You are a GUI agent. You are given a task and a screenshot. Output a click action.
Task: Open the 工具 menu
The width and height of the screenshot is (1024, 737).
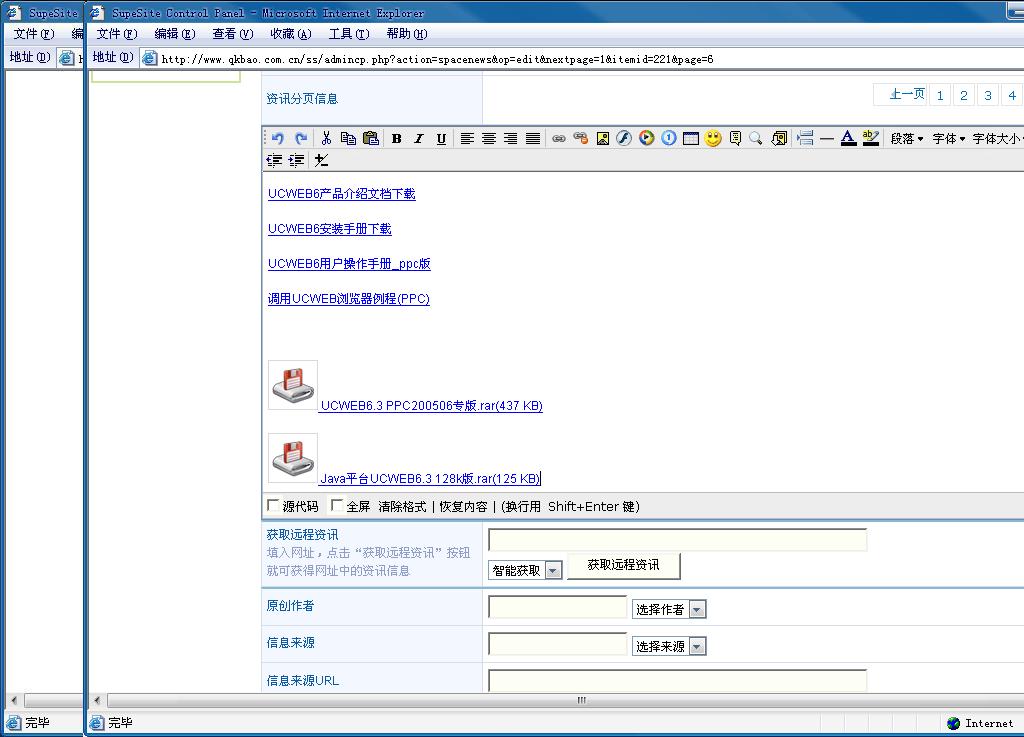pyautogui.click(x=349, y=34)
